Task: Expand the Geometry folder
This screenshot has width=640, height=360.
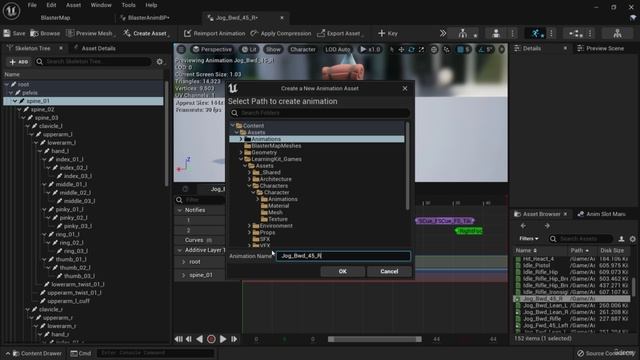Action: pos(241,153)
